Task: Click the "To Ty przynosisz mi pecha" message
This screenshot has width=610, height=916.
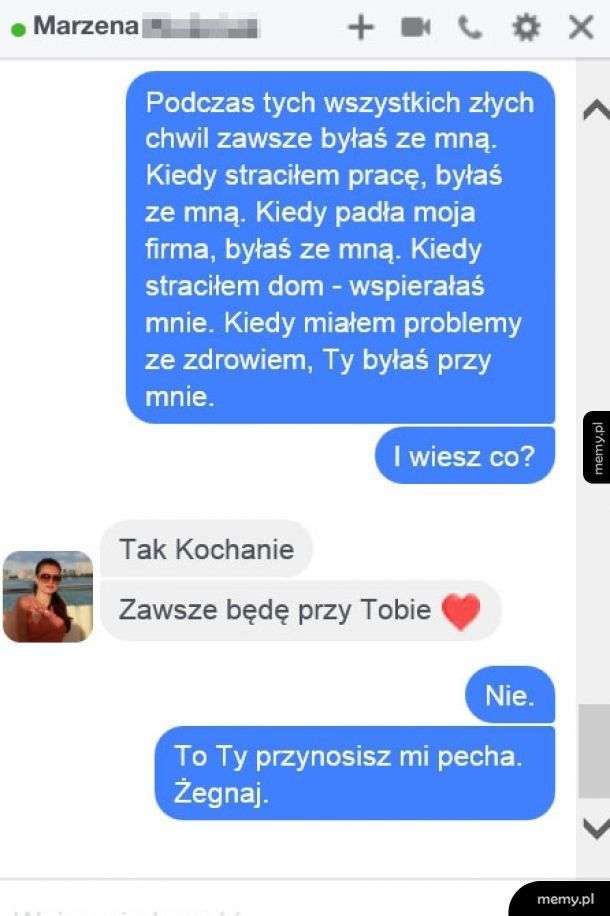Action: pyautogui.click(x=355, y=773)
